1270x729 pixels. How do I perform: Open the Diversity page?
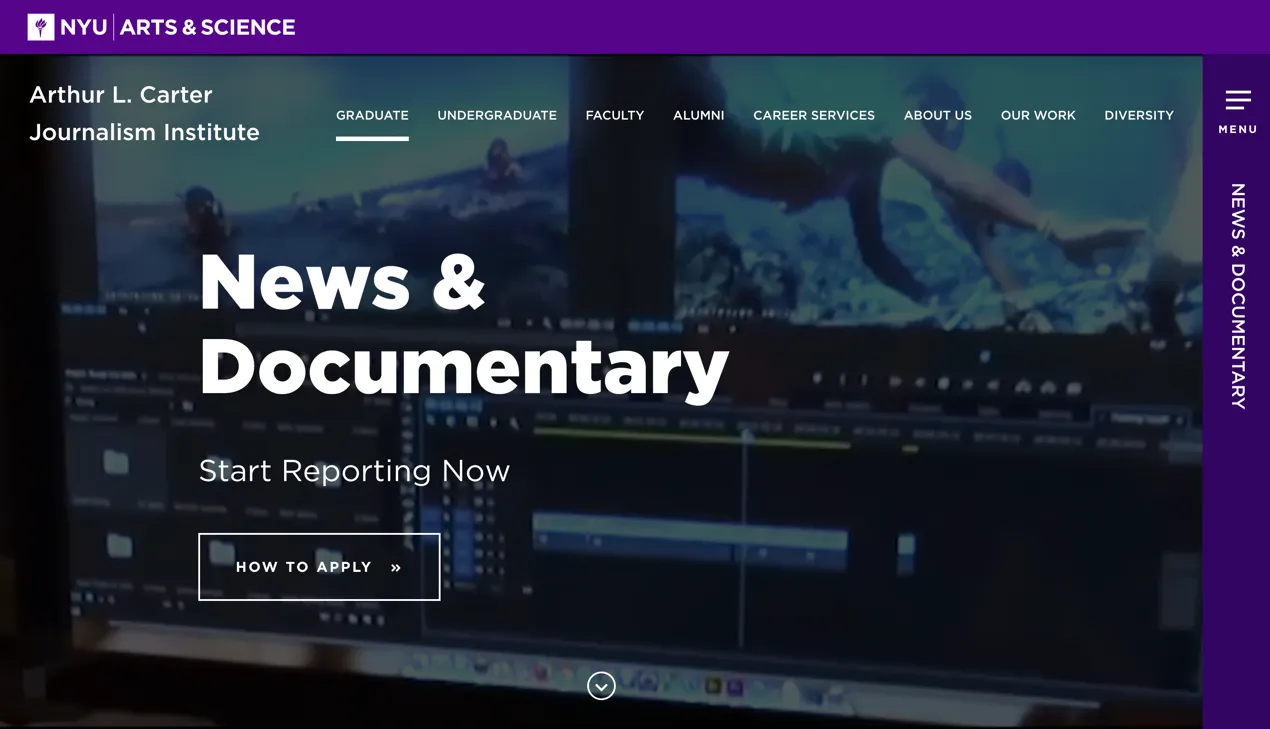1138,116
